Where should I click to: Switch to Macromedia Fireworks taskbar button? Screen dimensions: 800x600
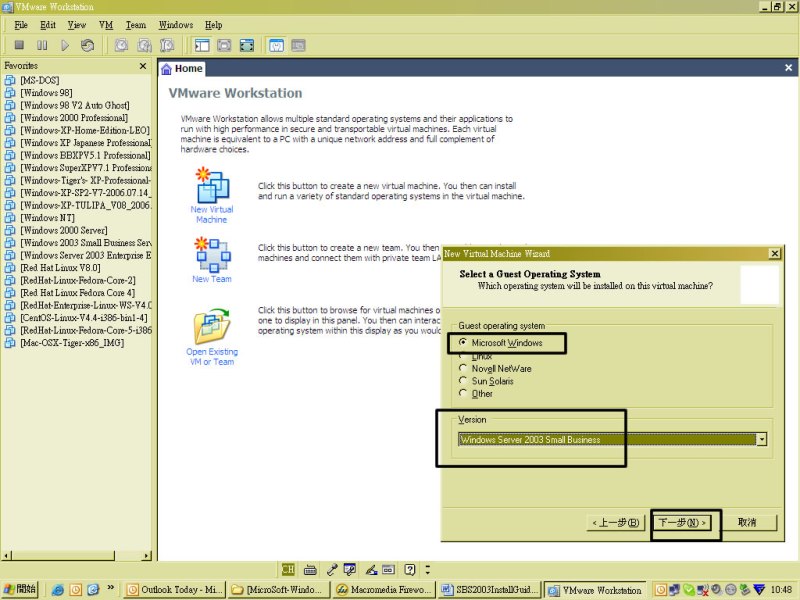(384, 590)
